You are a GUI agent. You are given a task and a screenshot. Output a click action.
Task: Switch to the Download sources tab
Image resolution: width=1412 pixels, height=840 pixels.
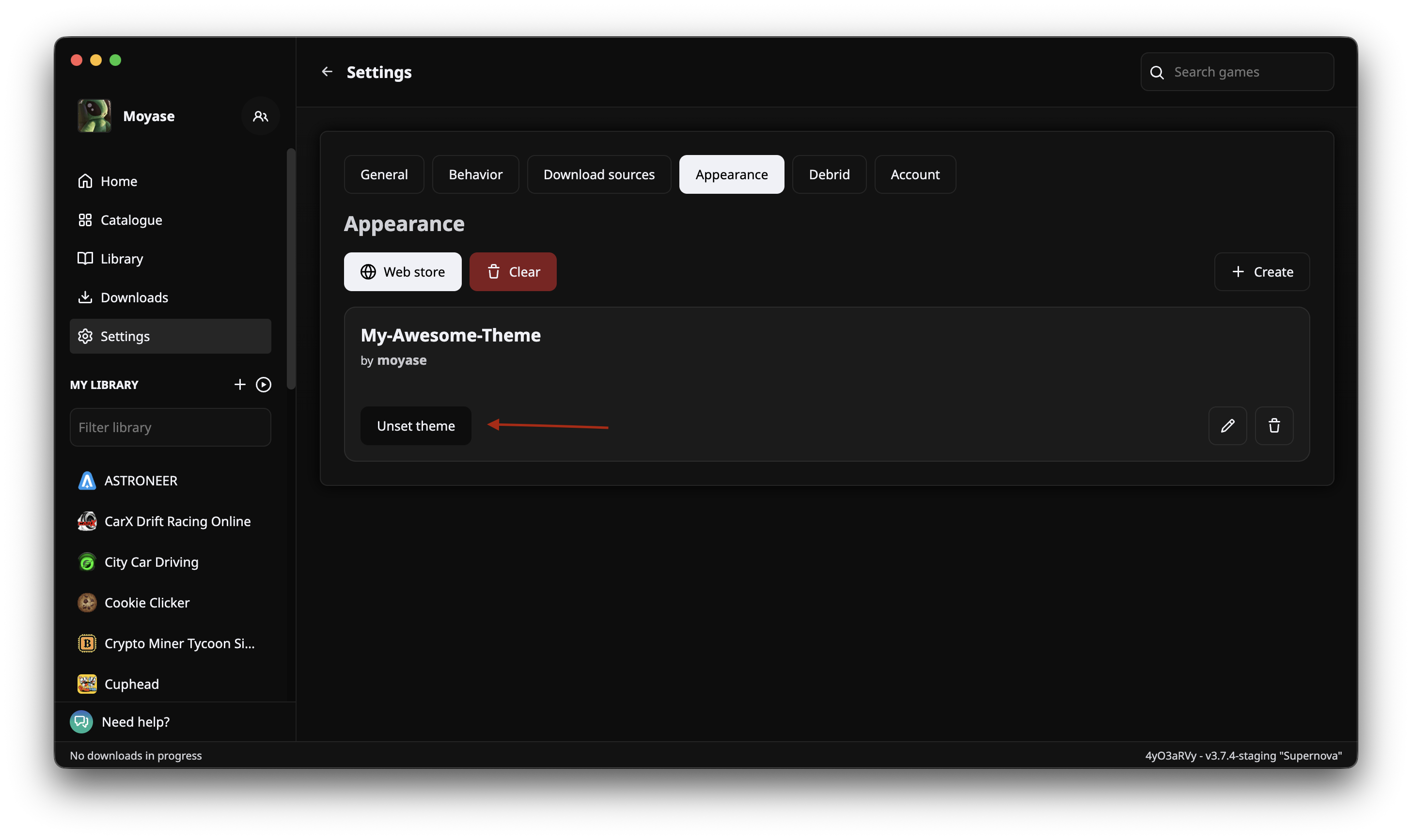pos(598,174)
